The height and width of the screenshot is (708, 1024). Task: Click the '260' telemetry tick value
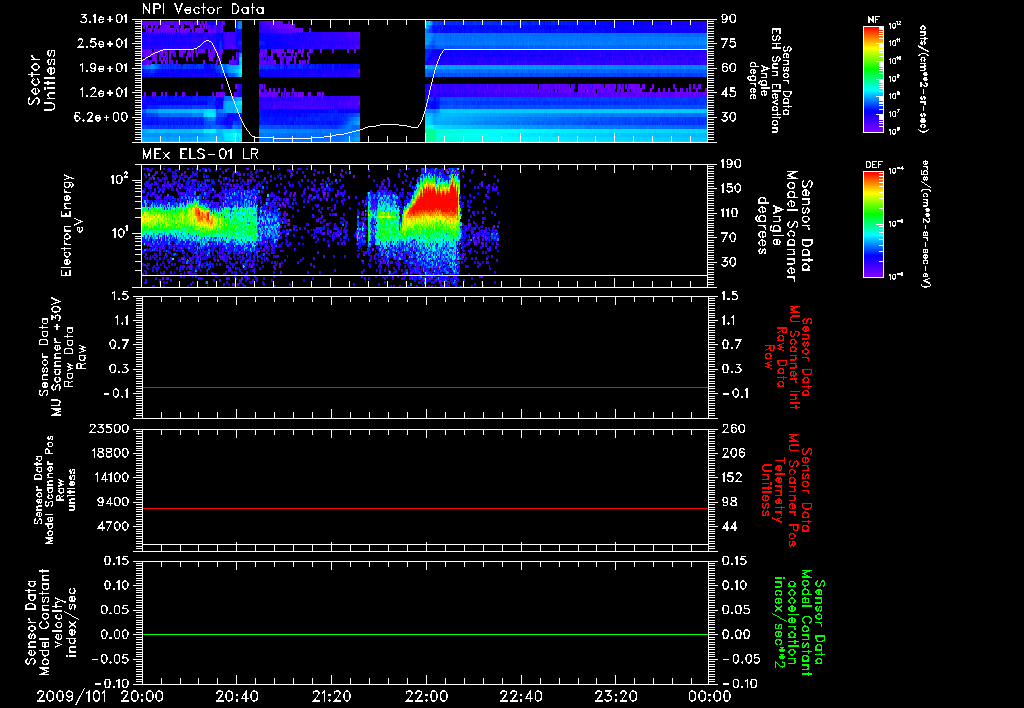click(731, 428)
